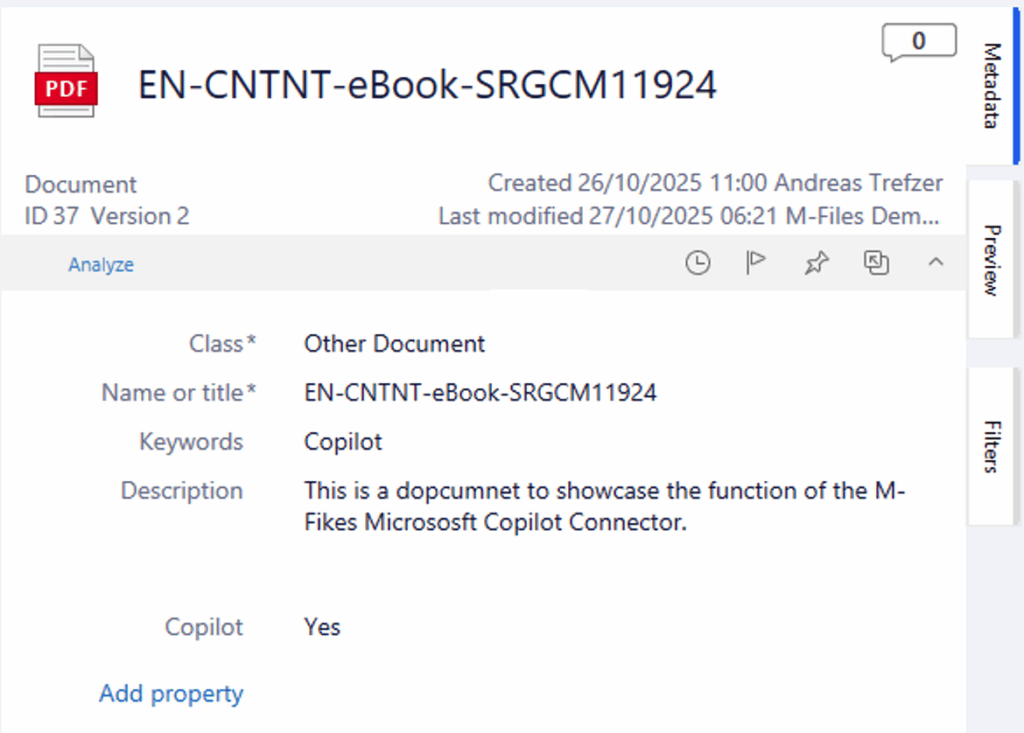Open the Filters tab
The image size is (1024, 733).
coord(991,445)
